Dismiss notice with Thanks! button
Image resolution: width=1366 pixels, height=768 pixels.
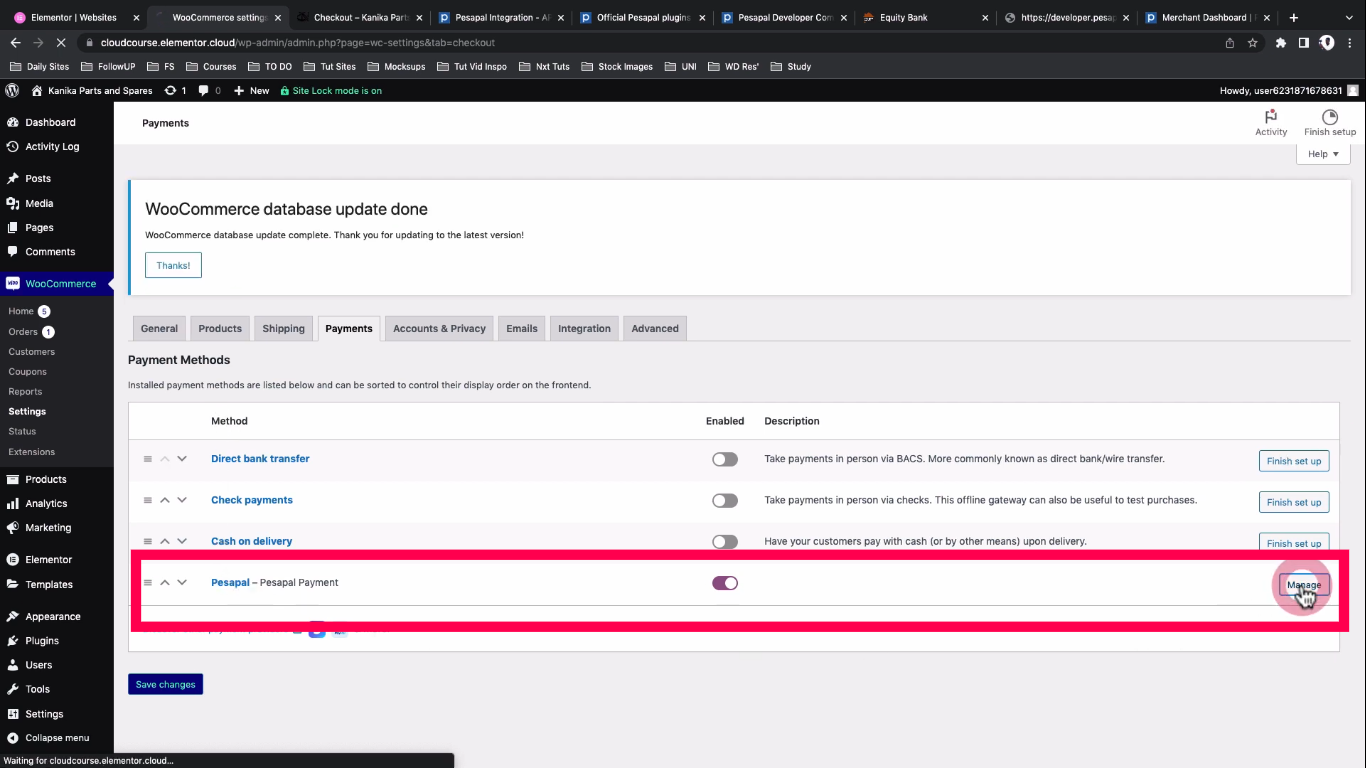pos(173,265)
